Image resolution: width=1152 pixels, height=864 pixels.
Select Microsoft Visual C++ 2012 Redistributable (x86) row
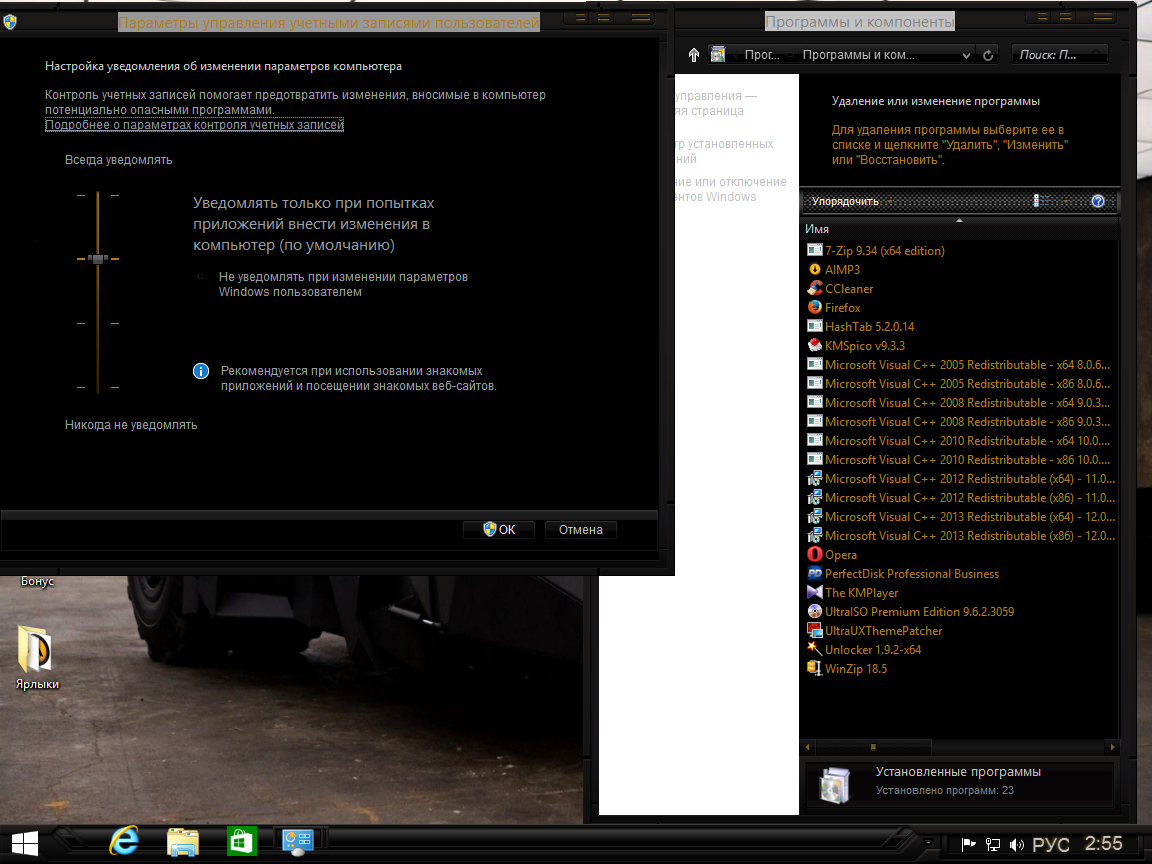pos(961,498)
